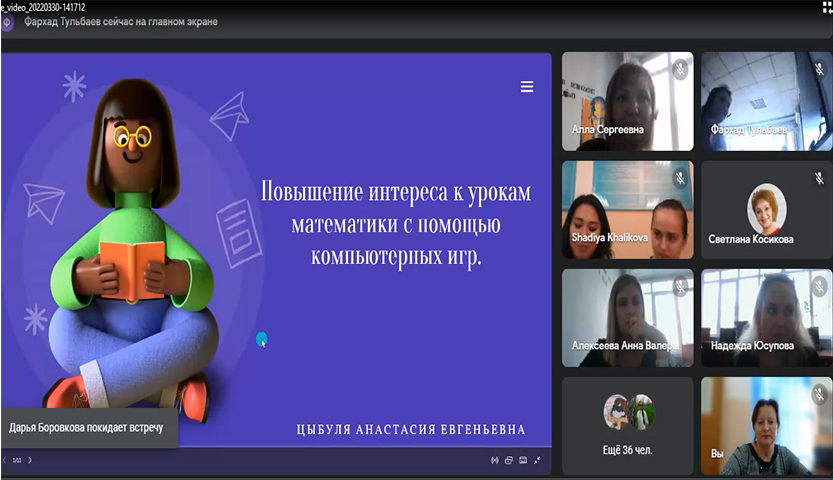833x480 pixels.
Task: Go to previous slide with left chevron
Action: 5,461
